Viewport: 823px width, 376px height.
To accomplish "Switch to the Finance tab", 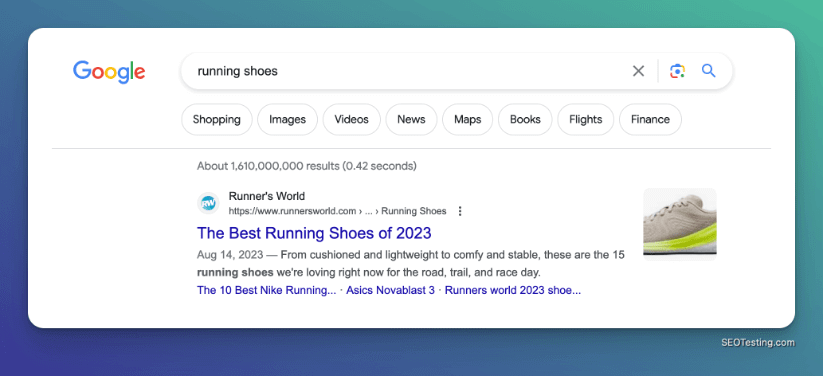I will [650, 119].
